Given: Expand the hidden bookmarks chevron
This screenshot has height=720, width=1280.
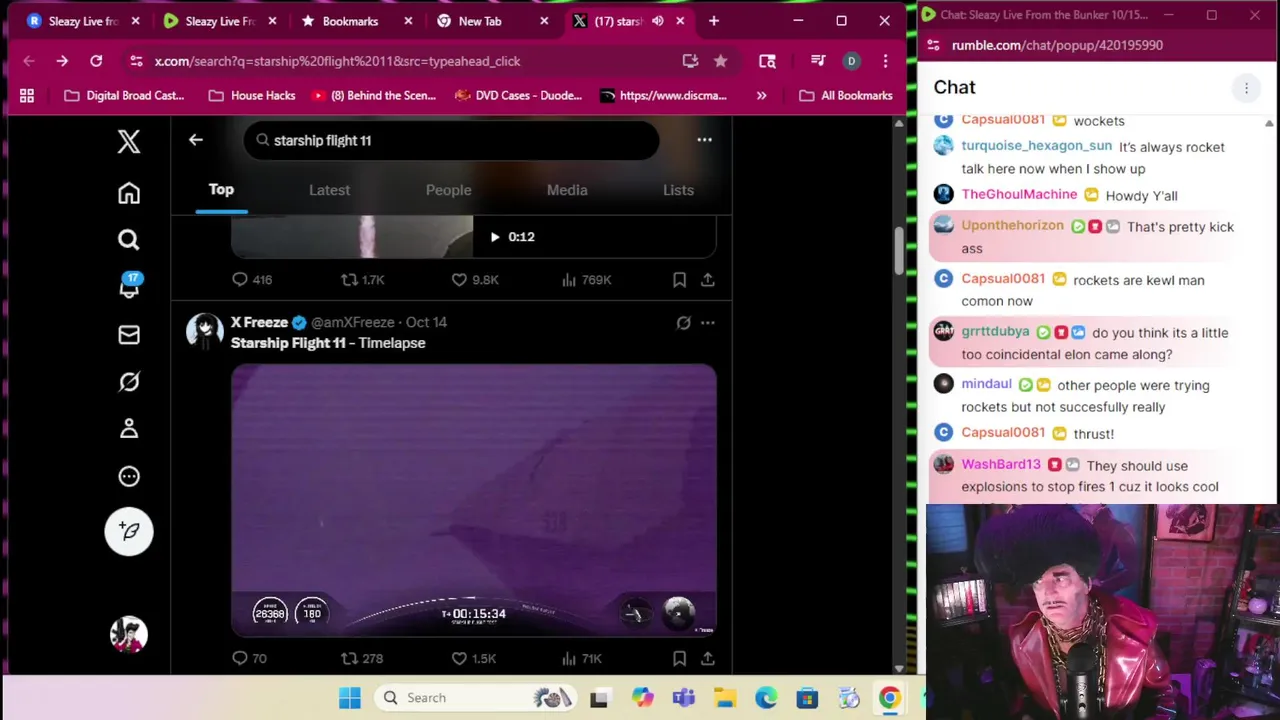Looking at the screenshot, I should [762, 96].
